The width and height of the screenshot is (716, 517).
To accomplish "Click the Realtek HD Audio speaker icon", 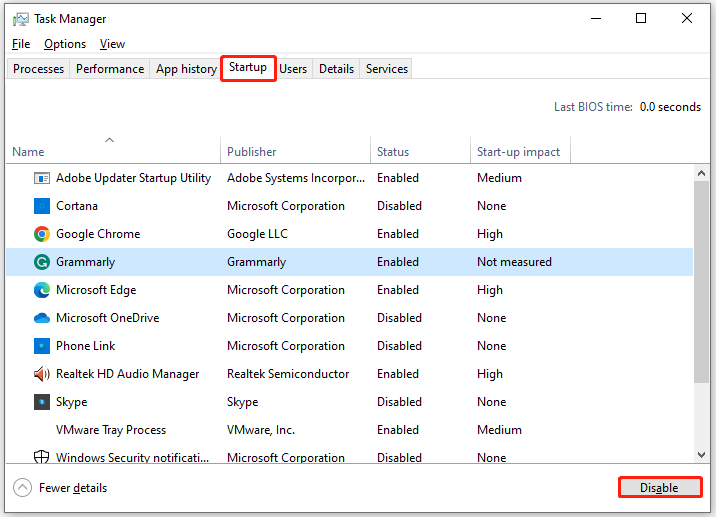I will tap(42, 374).
